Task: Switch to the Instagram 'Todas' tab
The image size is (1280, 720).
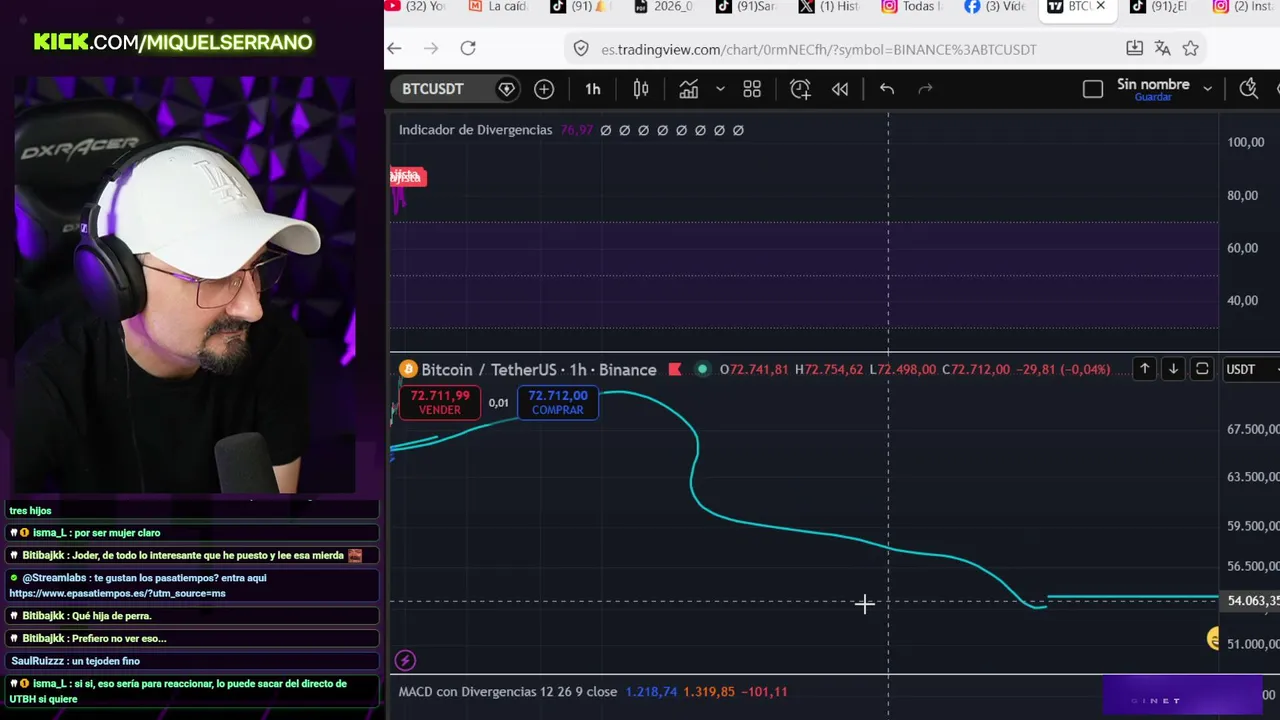Action: pos(912,7)
